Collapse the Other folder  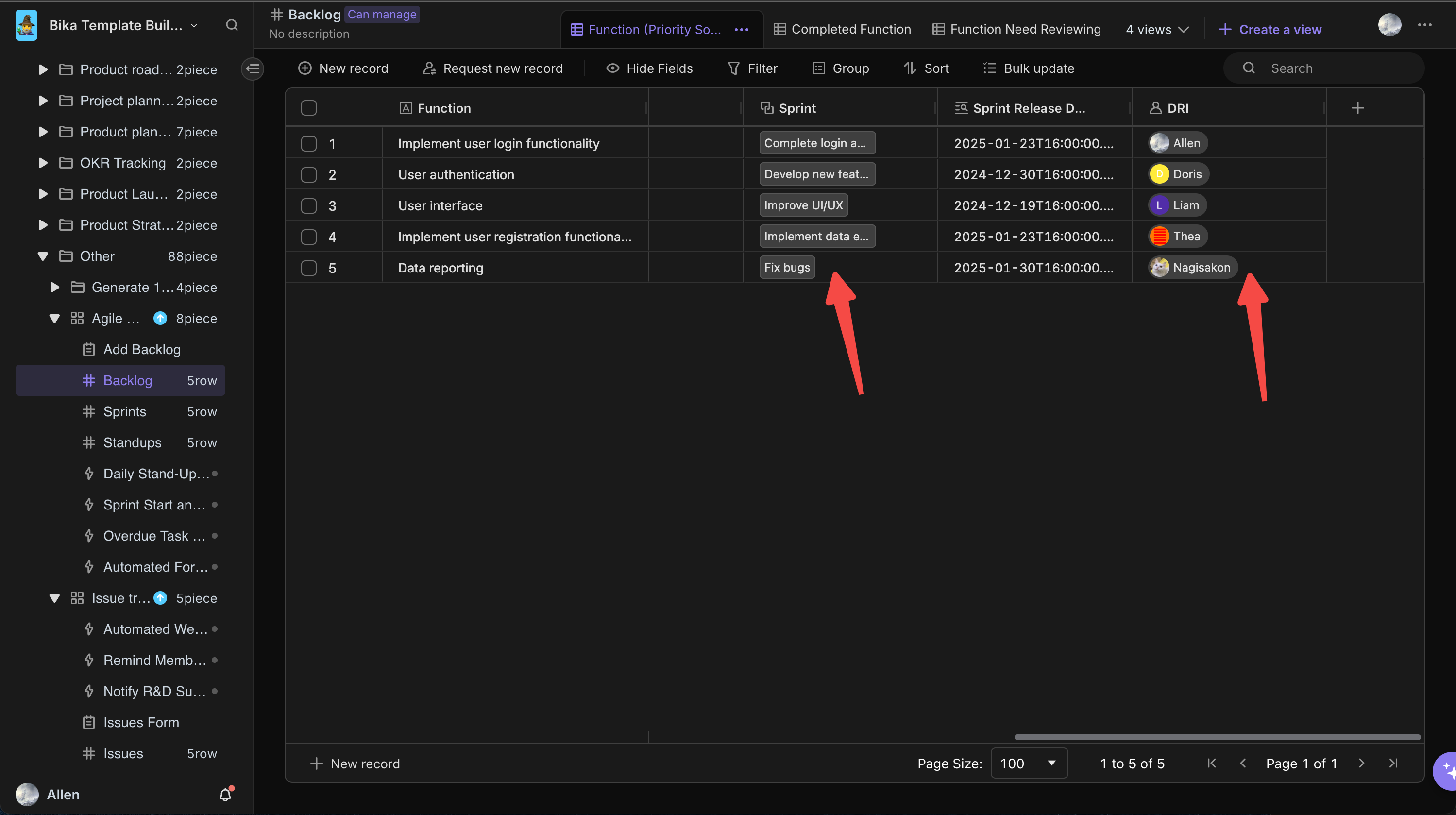click(x=42, y=256)
